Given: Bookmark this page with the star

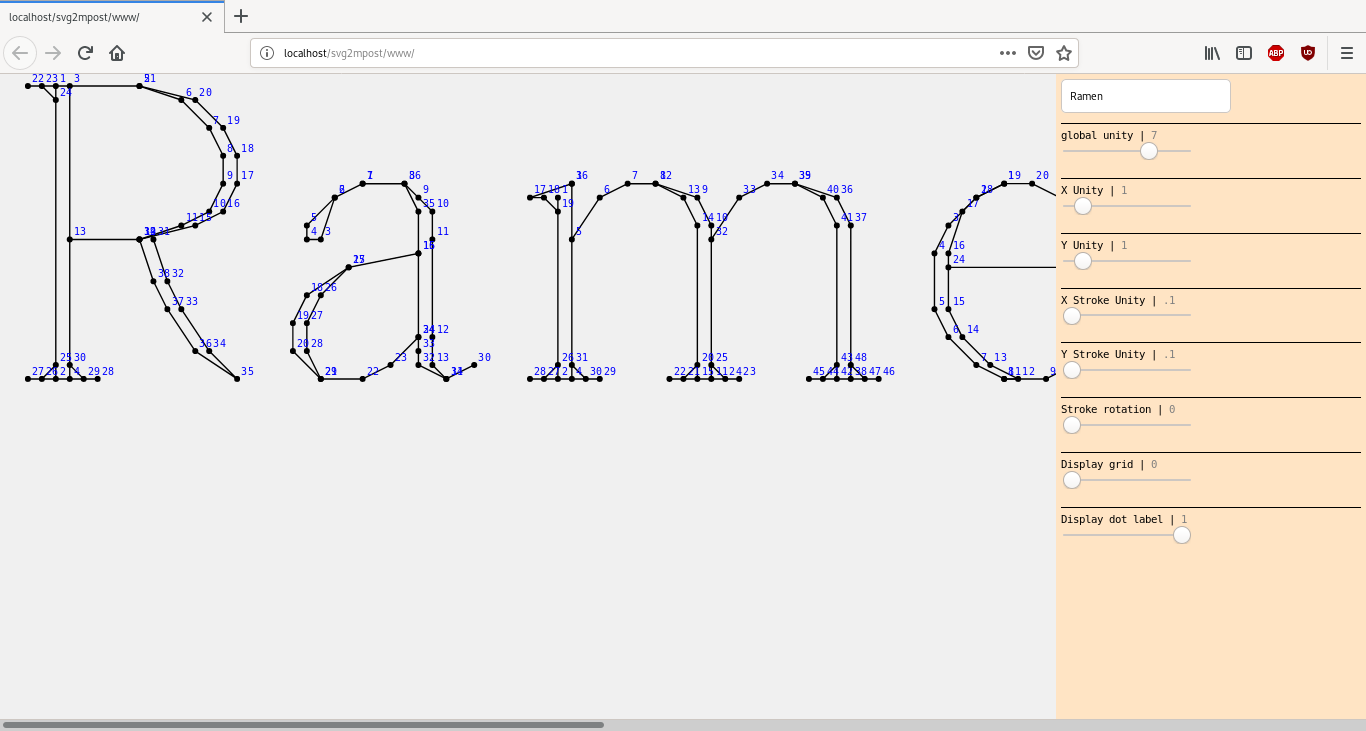Looking at the screenshot, I should point(1064,53).
